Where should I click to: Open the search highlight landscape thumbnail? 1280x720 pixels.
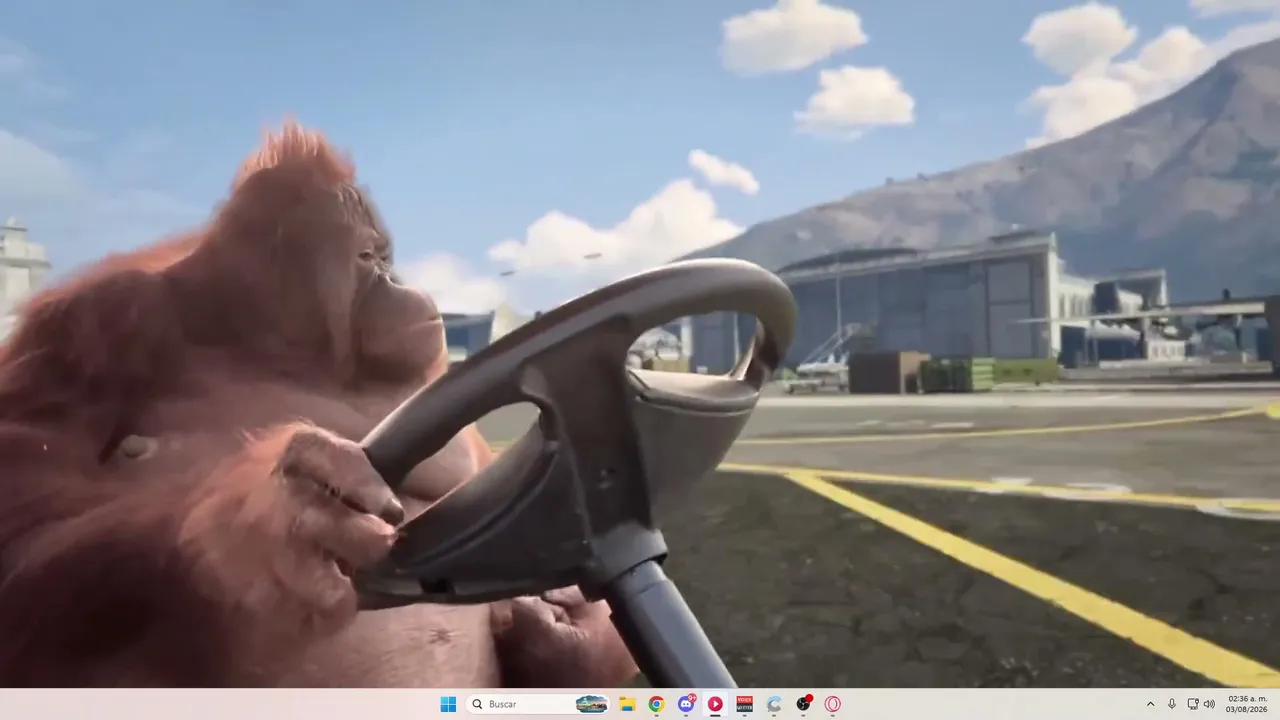(592, 704)
